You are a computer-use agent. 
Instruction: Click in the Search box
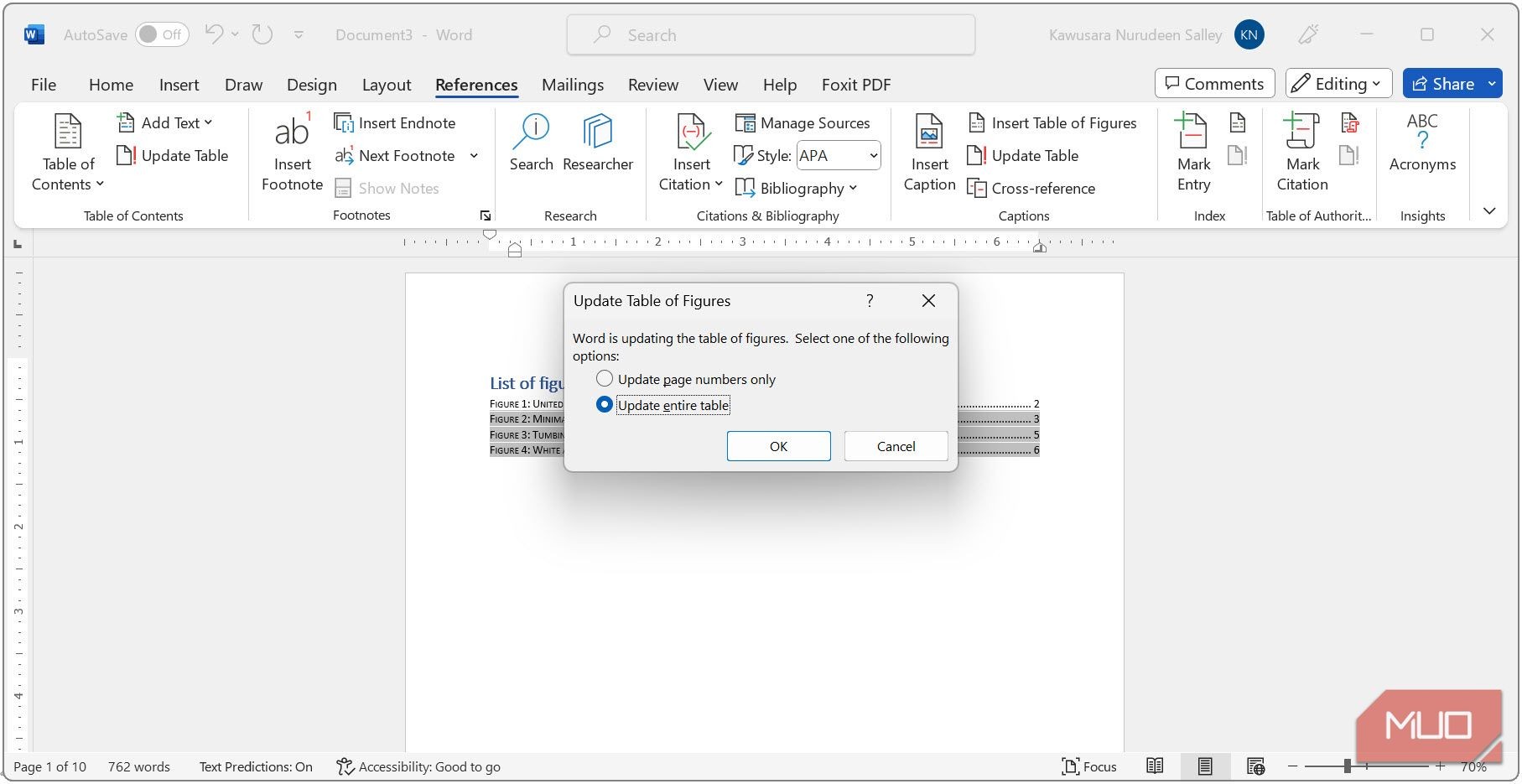click(771, 34)
